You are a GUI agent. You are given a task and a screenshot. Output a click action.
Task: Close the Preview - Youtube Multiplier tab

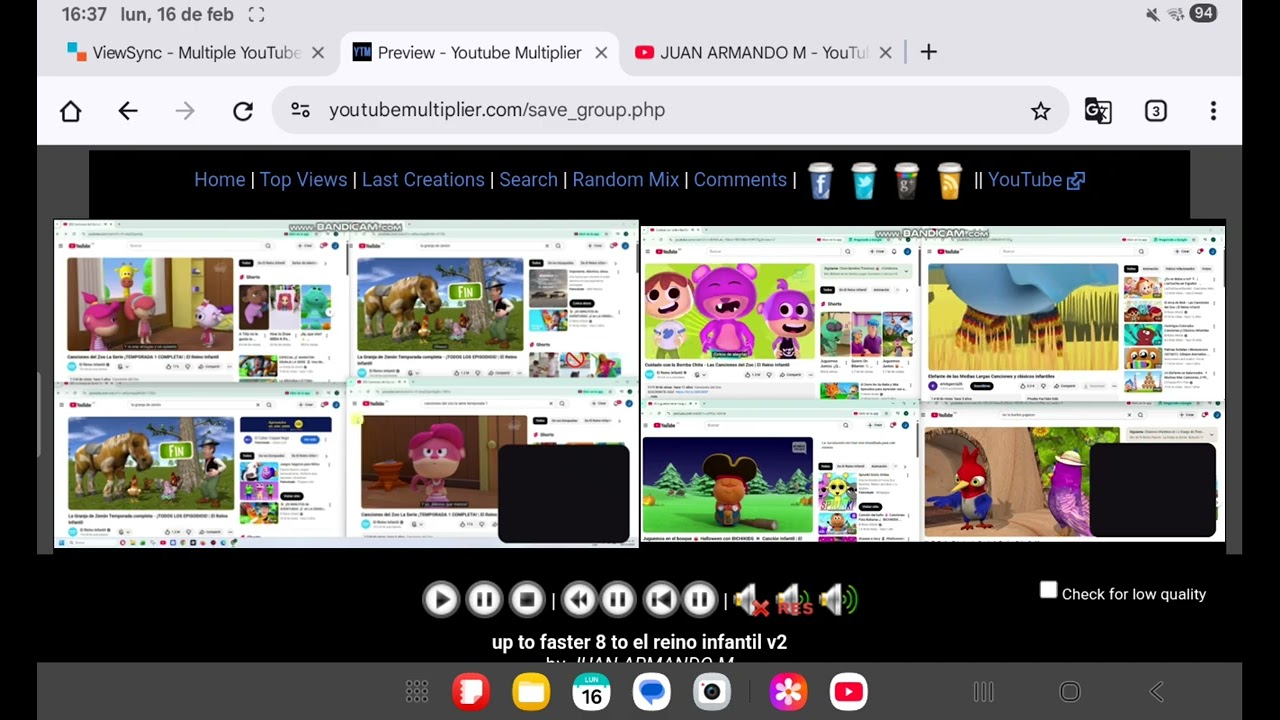pos(601,53)
